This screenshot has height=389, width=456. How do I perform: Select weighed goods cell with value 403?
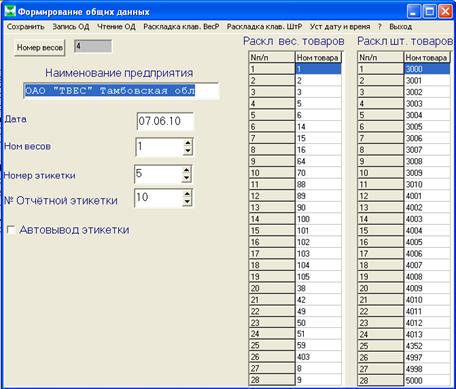pos(318,357)
